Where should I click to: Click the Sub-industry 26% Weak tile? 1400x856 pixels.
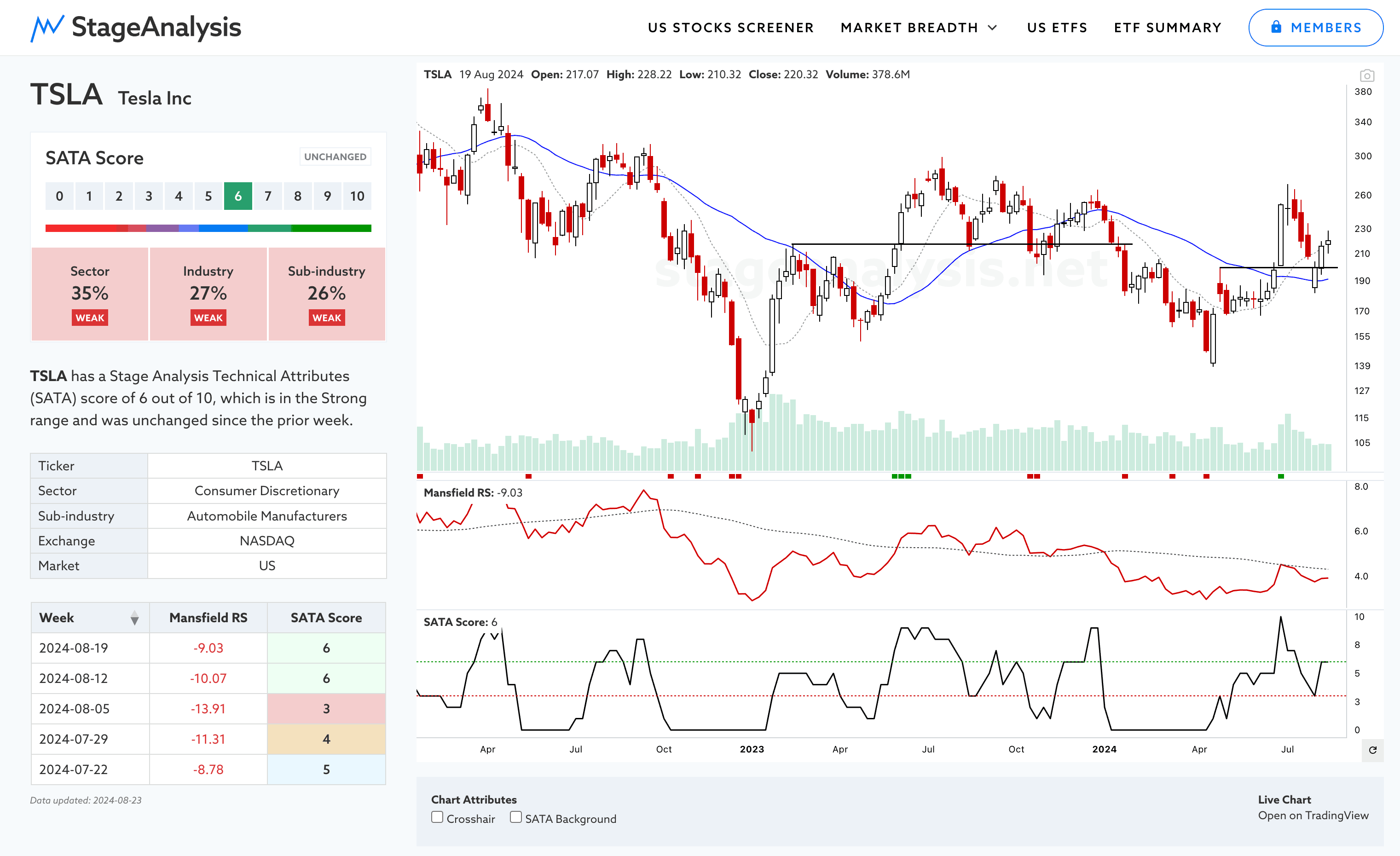[x=327, y=294]
